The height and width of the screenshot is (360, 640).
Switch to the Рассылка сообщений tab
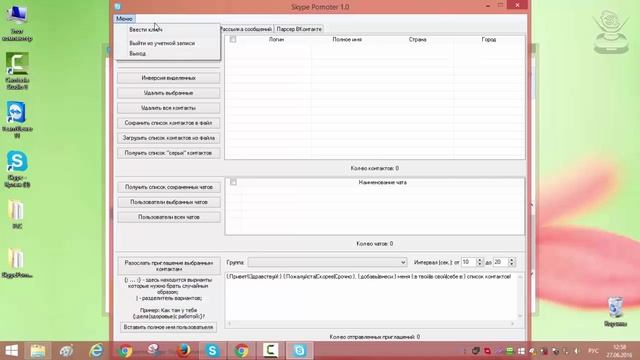tap(246, 29)
